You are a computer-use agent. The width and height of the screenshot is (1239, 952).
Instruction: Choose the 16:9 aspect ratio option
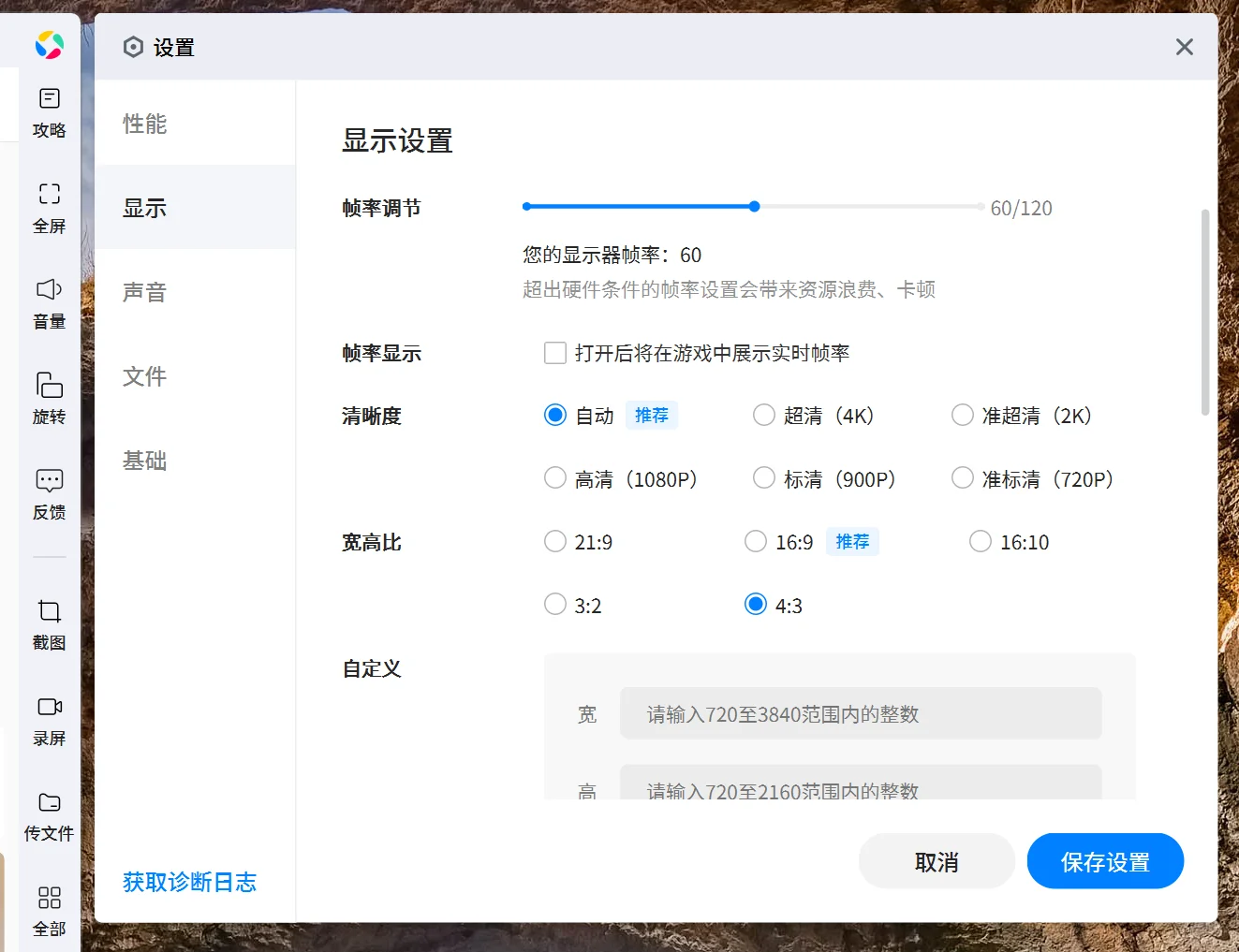tap(756, 541)
